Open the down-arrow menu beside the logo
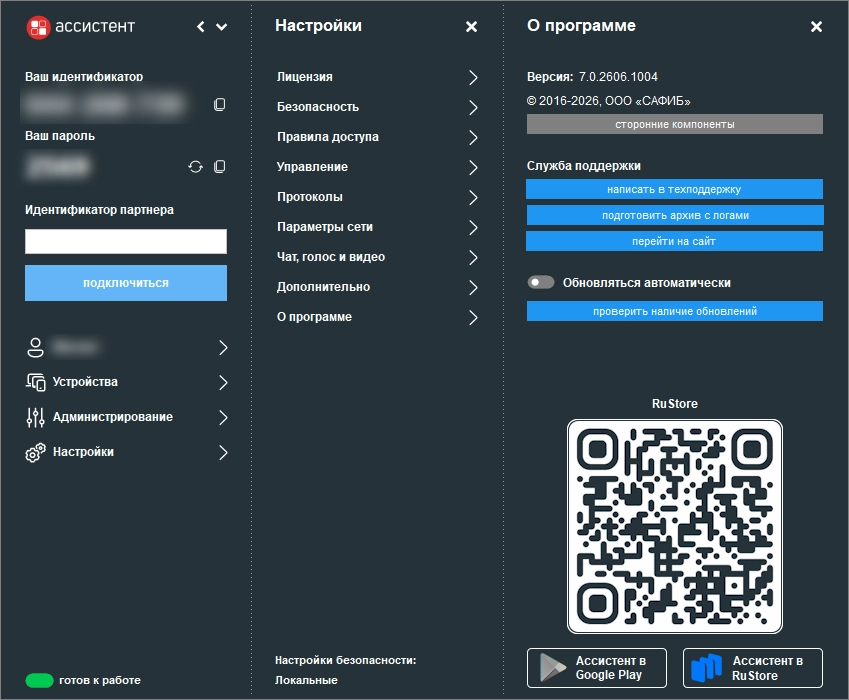Image resolution: width=849 pixels, height=700 pixels. (221, 27)
